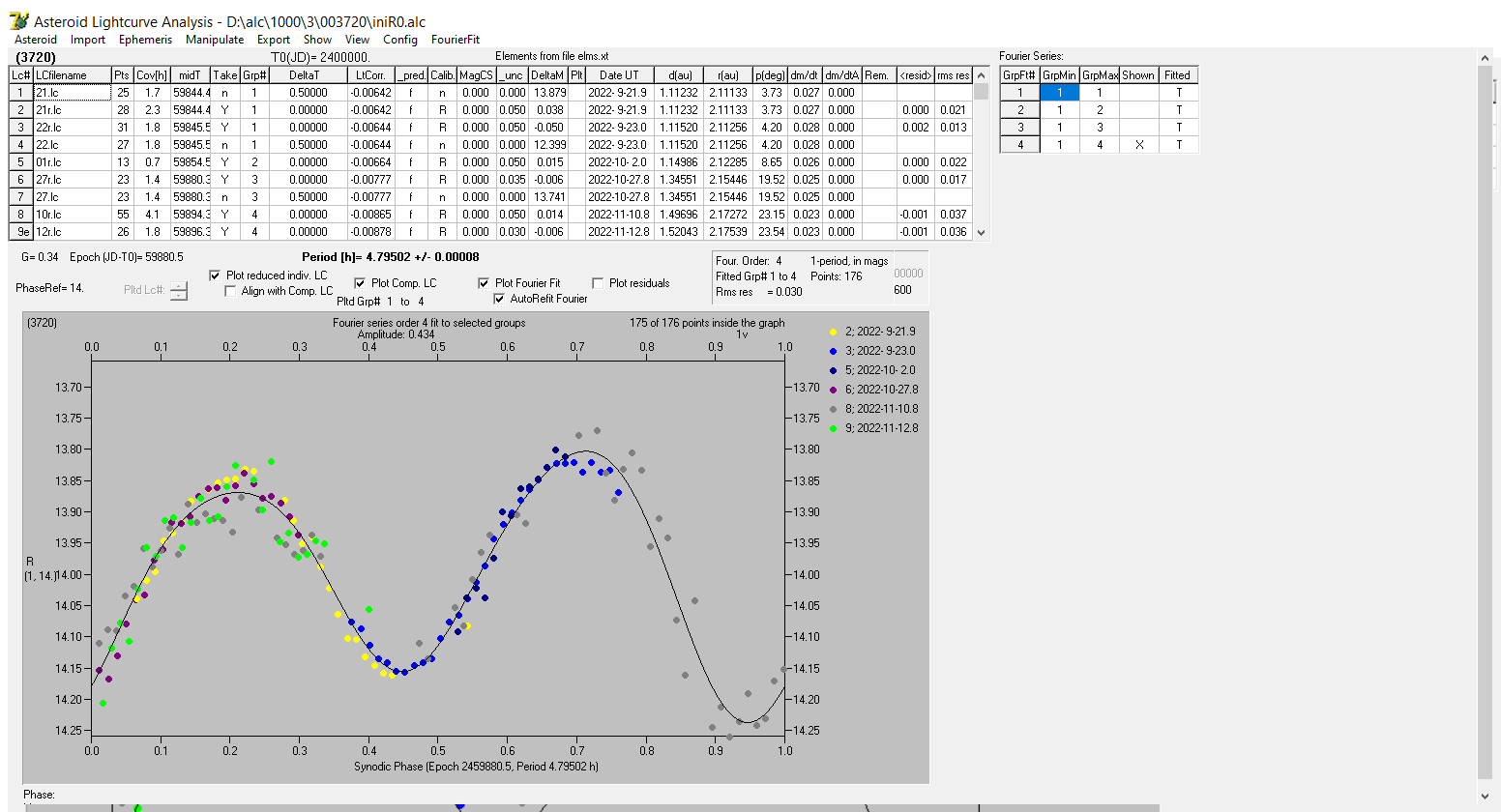This screenshot has width=1501, height=812.
Task: Click the Pltd Lc# spinner control
Action: pos(179,291)
